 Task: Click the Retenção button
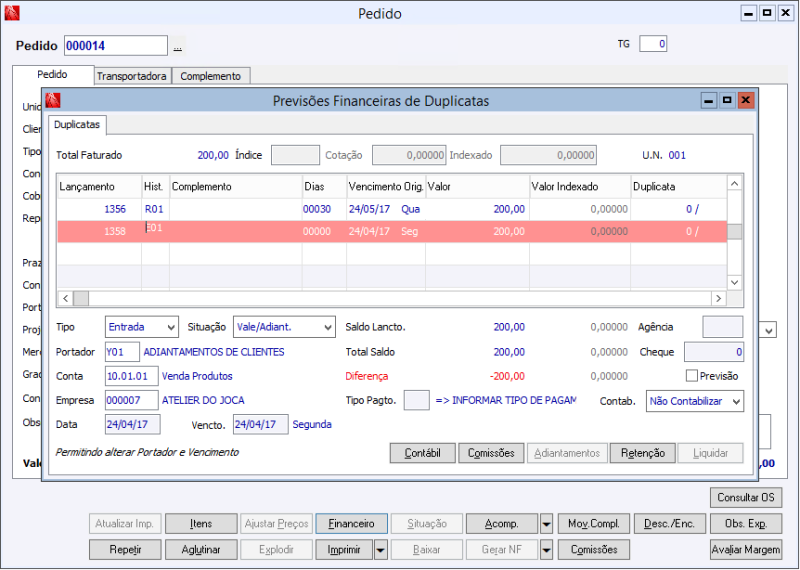642,453
